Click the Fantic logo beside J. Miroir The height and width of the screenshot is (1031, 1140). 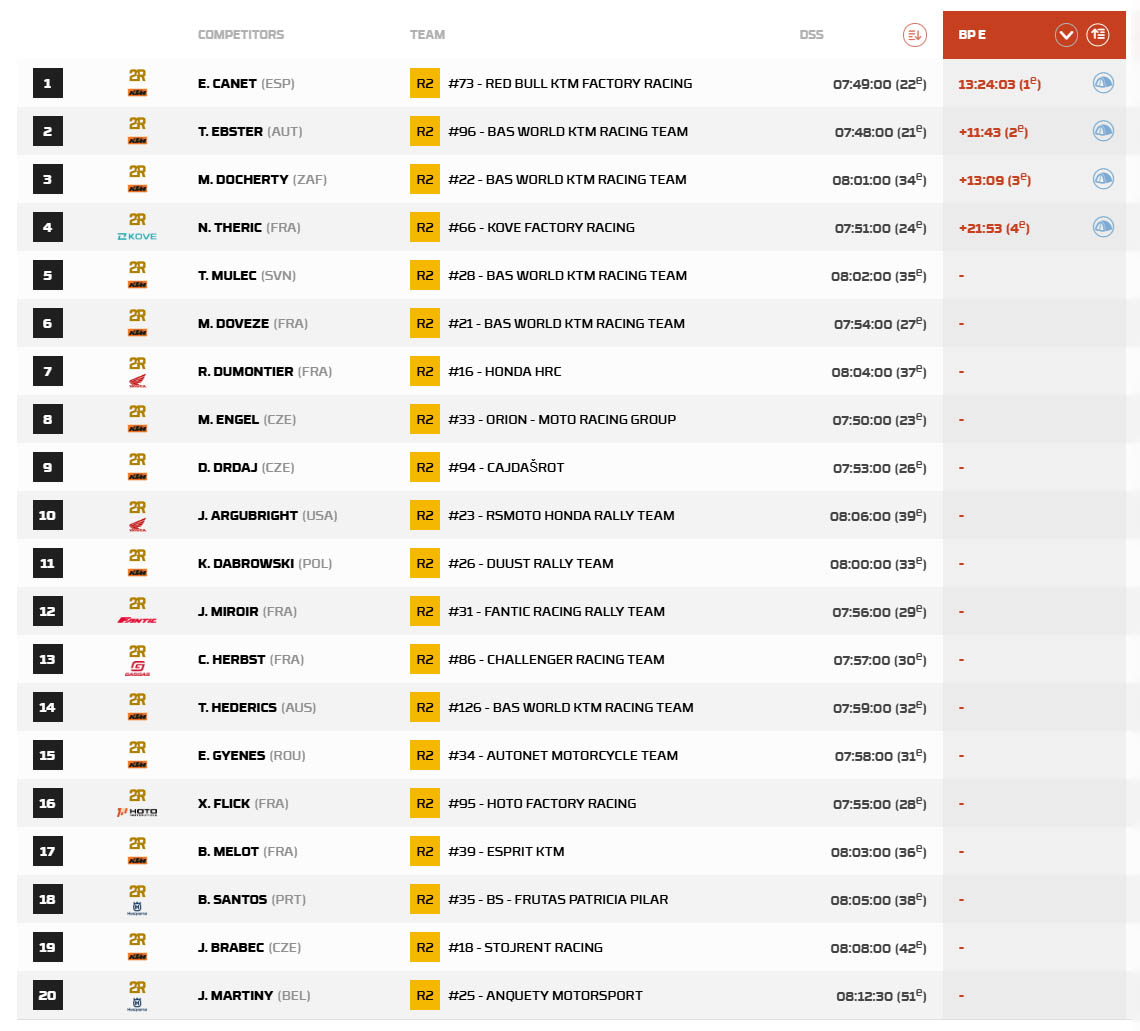[137, 620]
